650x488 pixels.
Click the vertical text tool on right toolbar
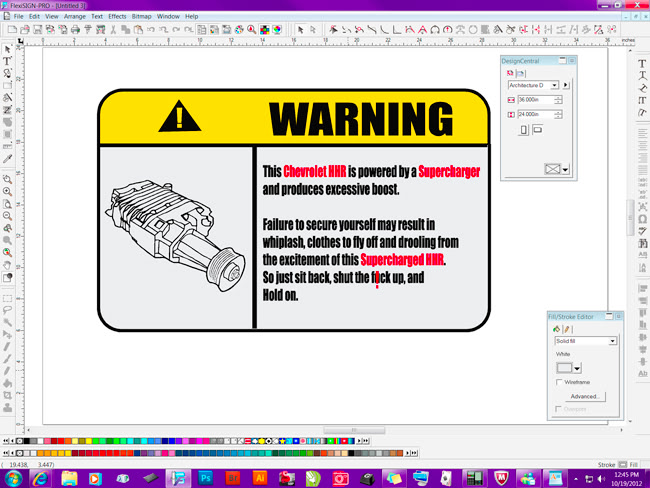642,100
